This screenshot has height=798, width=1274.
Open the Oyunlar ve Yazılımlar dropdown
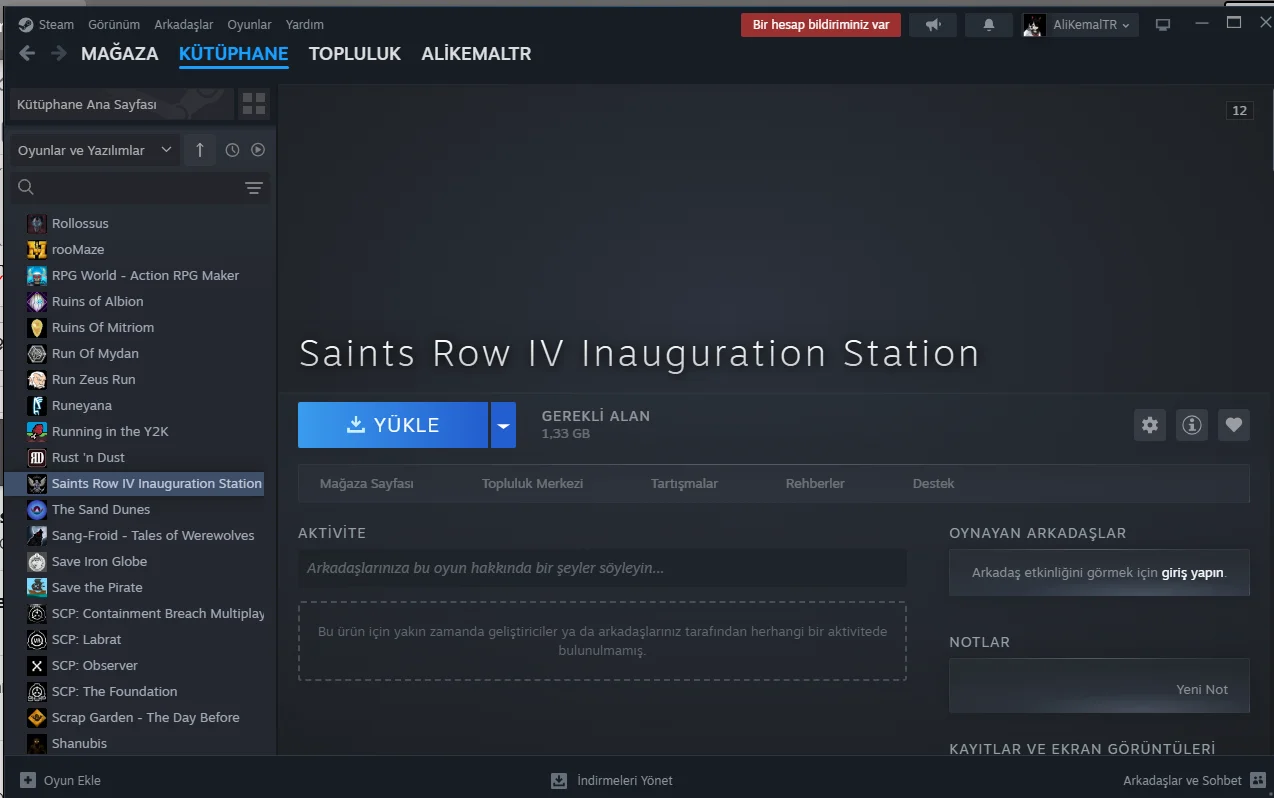95,150
